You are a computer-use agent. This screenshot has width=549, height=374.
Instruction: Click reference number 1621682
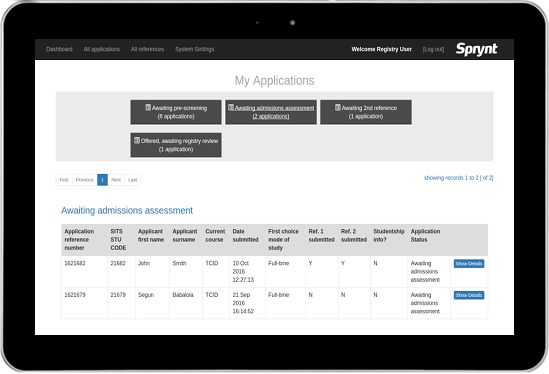75,263
